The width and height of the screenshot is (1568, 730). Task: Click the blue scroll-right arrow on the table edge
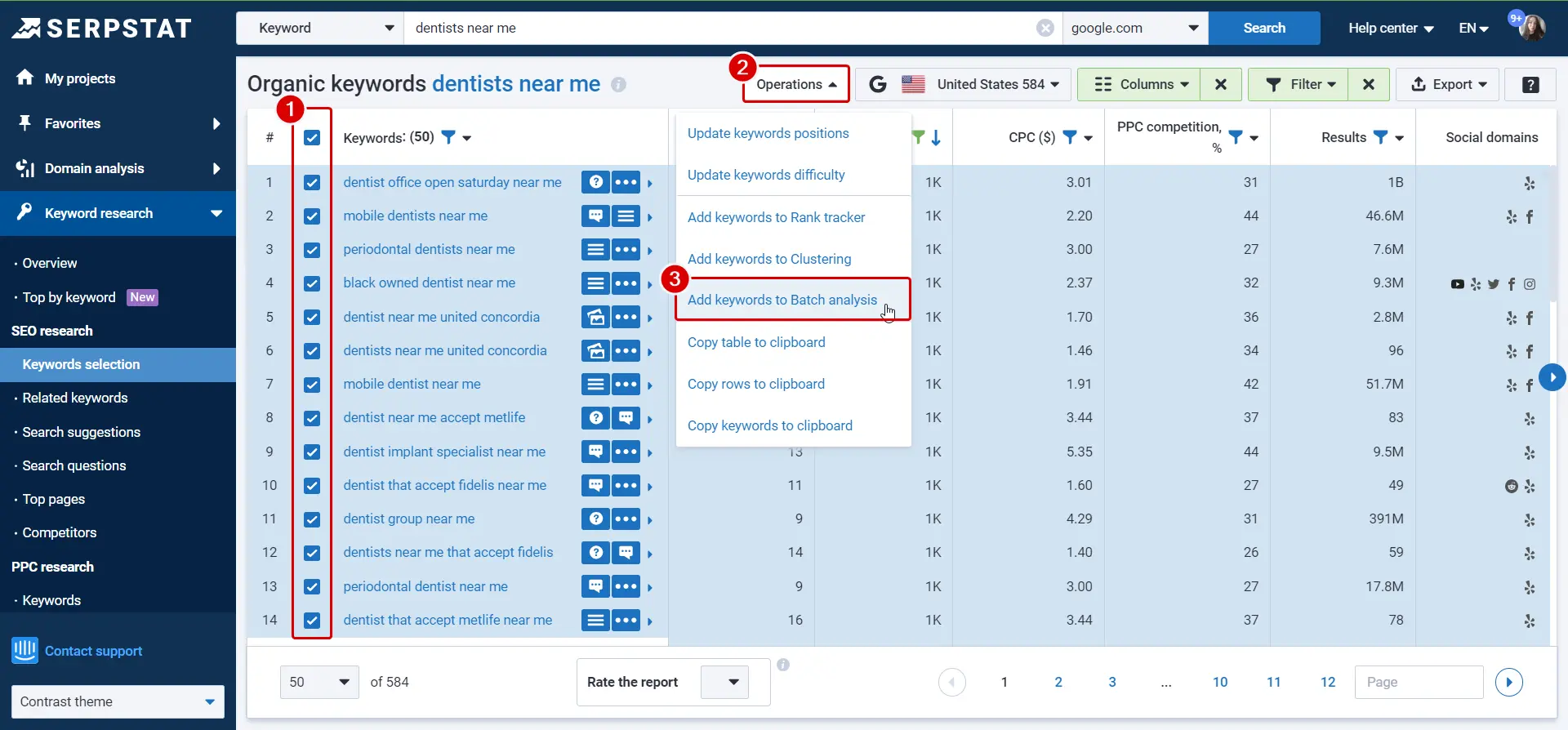coord(1552,377)
